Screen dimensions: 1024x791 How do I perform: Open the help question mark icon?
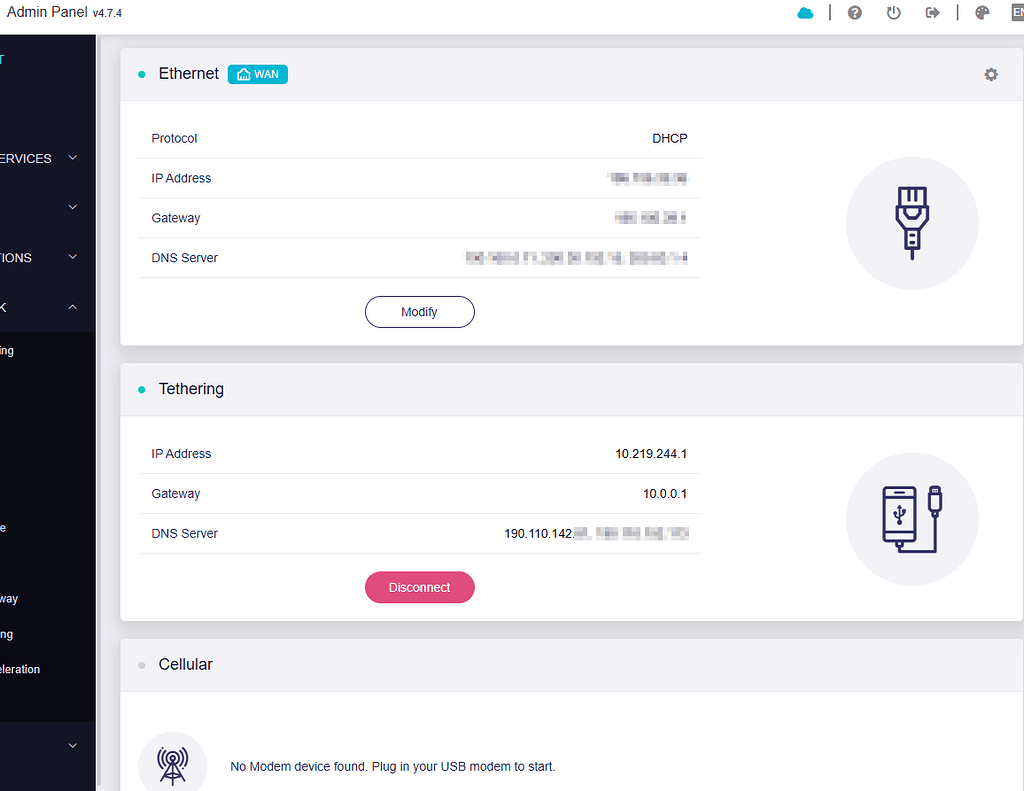click(855, 13)
